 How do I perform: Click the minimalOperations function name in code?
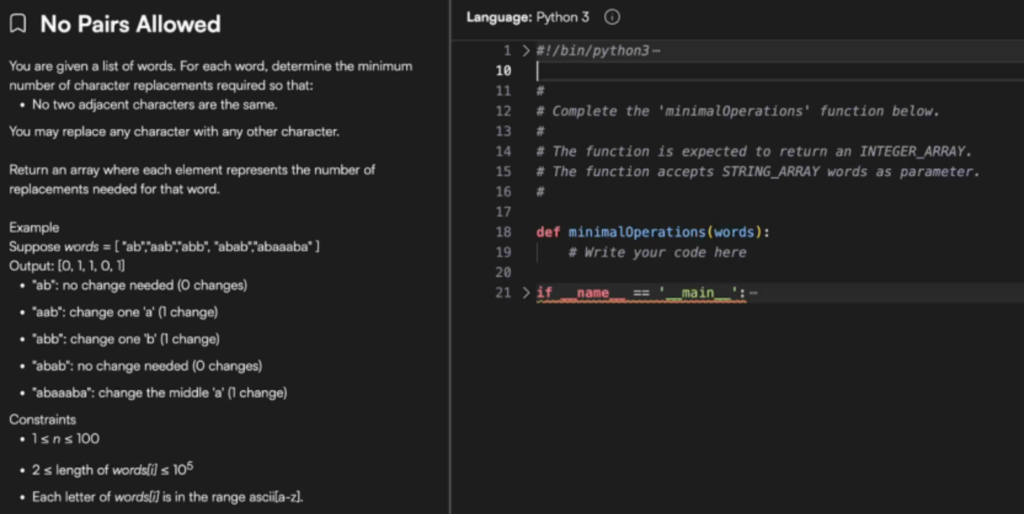pyautogui.click(x=635, y=232)
